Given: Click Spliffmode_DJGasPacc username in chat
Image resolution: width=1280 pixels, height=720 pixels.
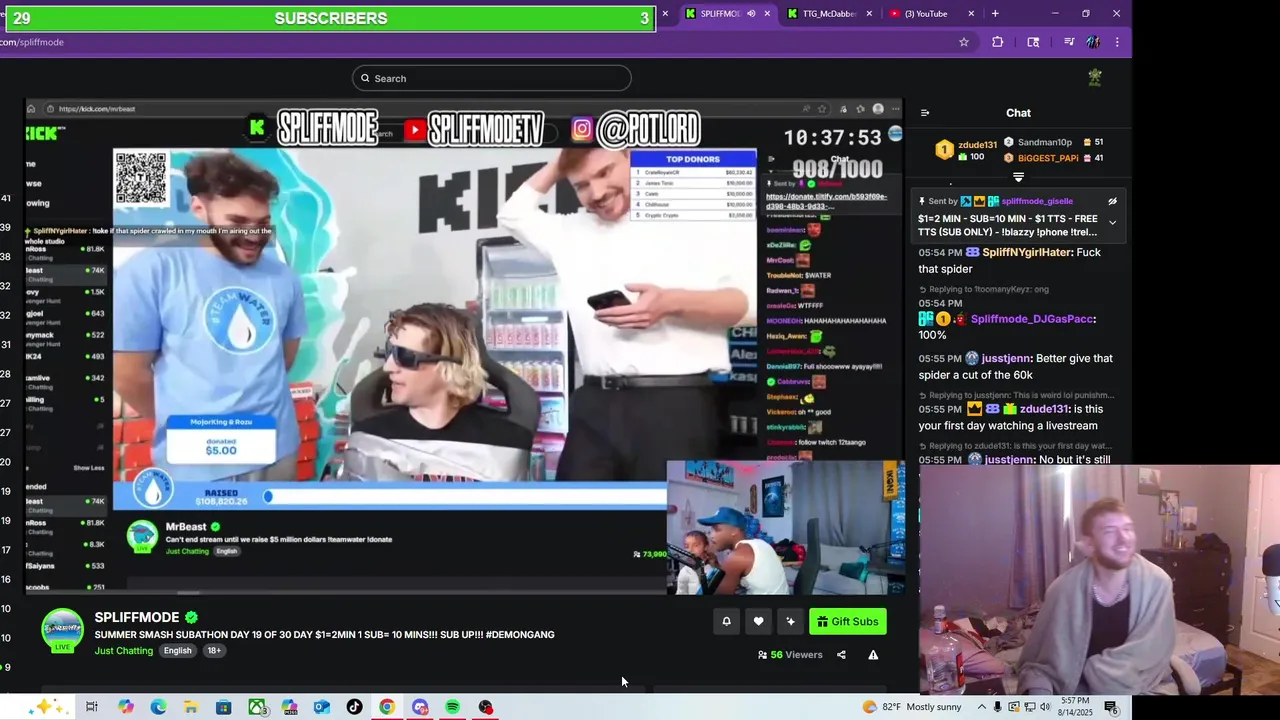Looking at the screenshot, I should pos(1032,319).
